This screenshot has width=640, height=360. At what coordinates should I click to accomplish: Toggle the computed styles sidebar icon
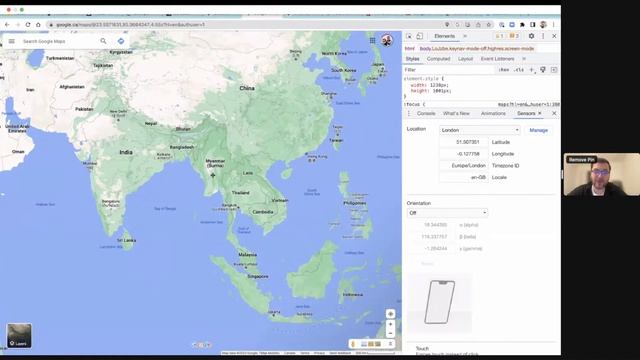click(x=554, y=70)
